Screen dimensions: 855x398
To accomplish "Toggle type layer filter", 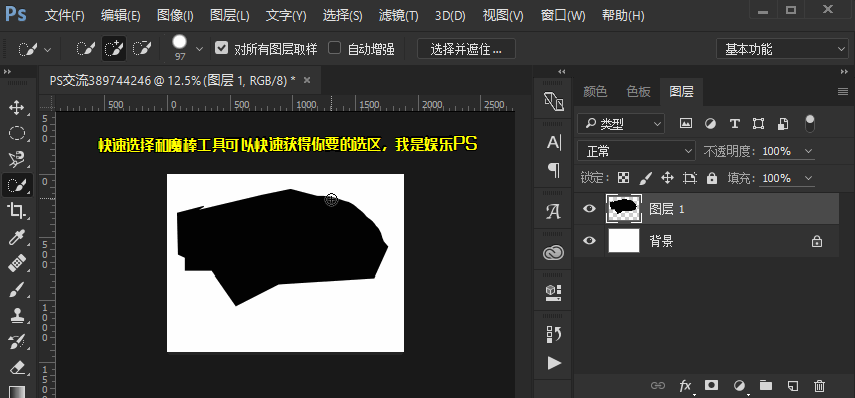I will pyautogui.click(x=734, y=123).
